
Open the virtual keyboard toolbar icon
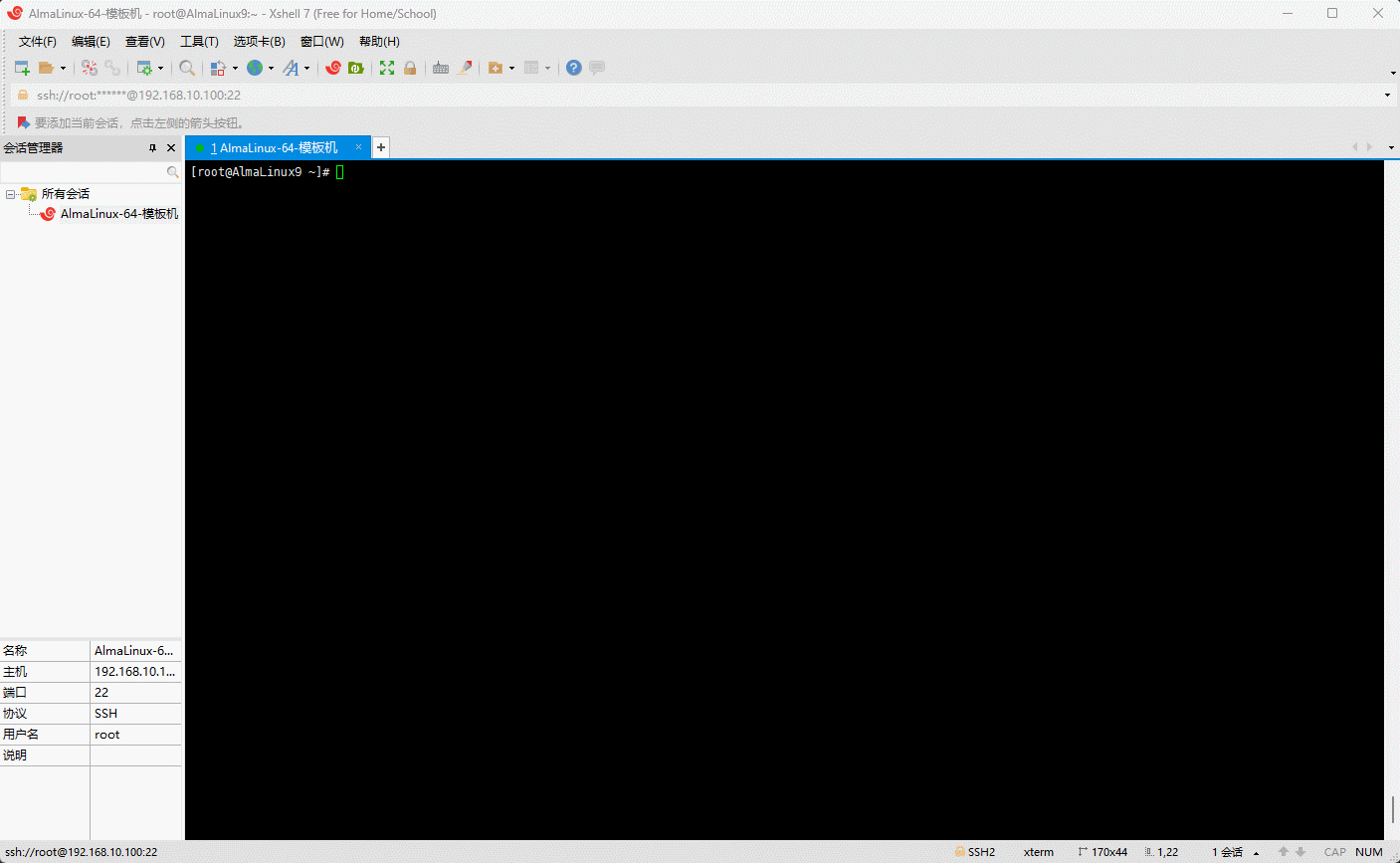(x=440, y=68)
